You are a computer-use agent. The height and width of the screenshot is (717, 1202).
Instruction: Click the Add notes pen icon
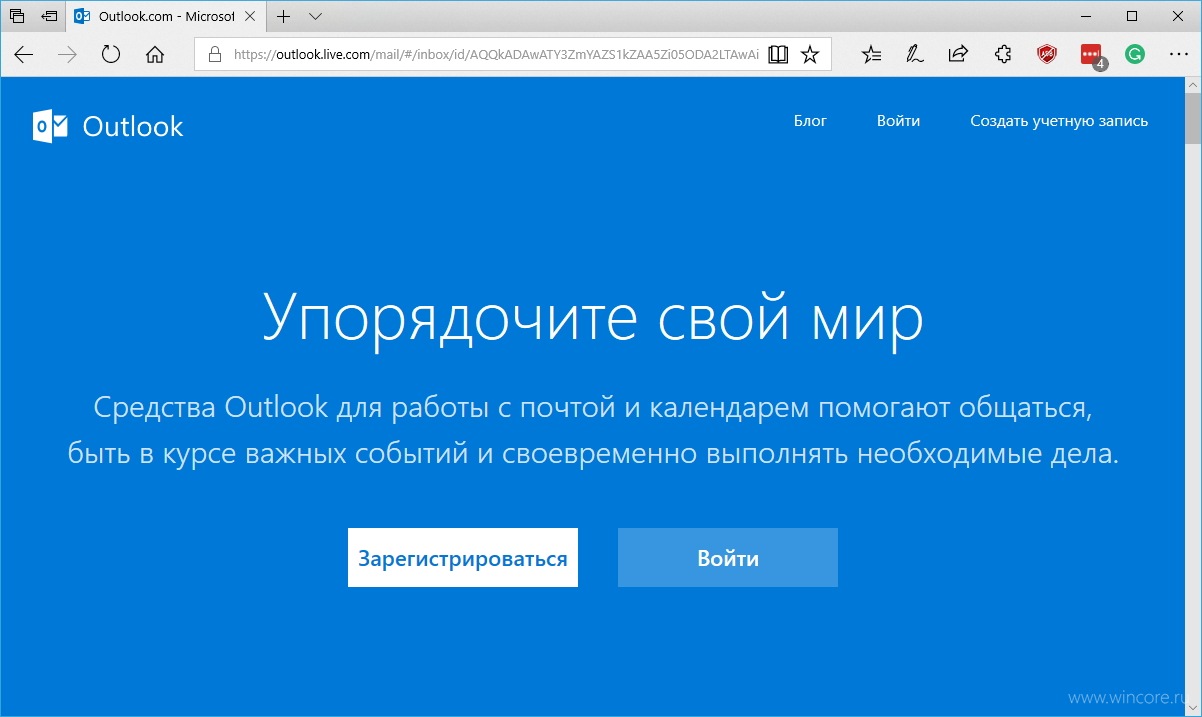point(915,55)
